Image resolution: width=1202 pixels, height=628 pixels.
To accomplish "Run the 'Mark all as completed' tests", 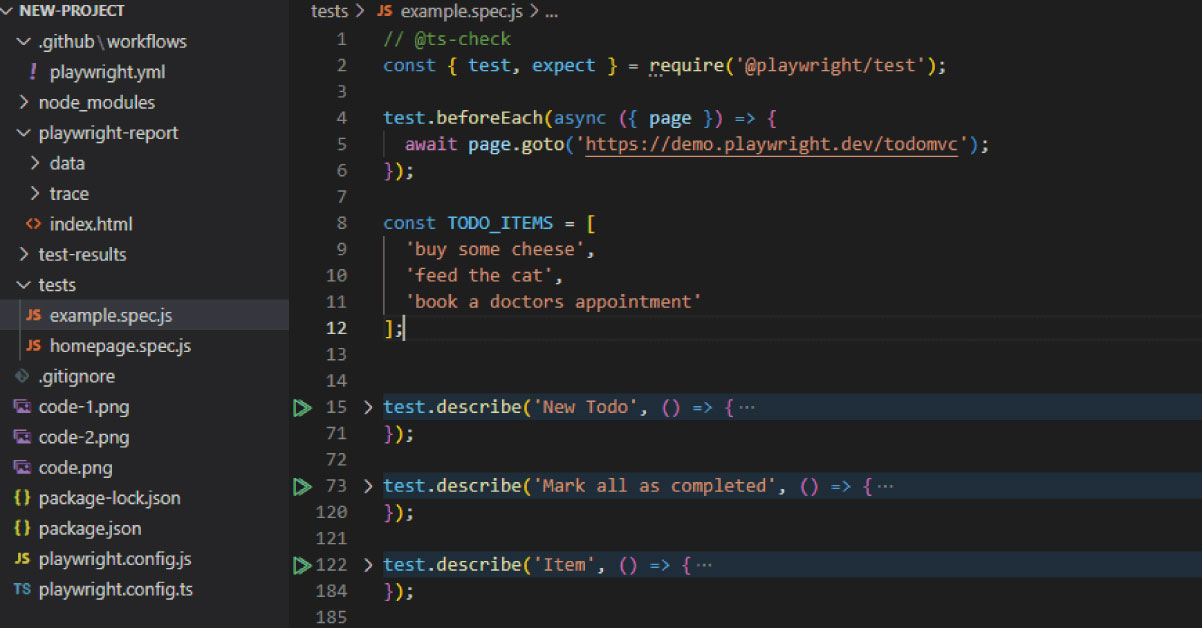I will pos(302,486).
